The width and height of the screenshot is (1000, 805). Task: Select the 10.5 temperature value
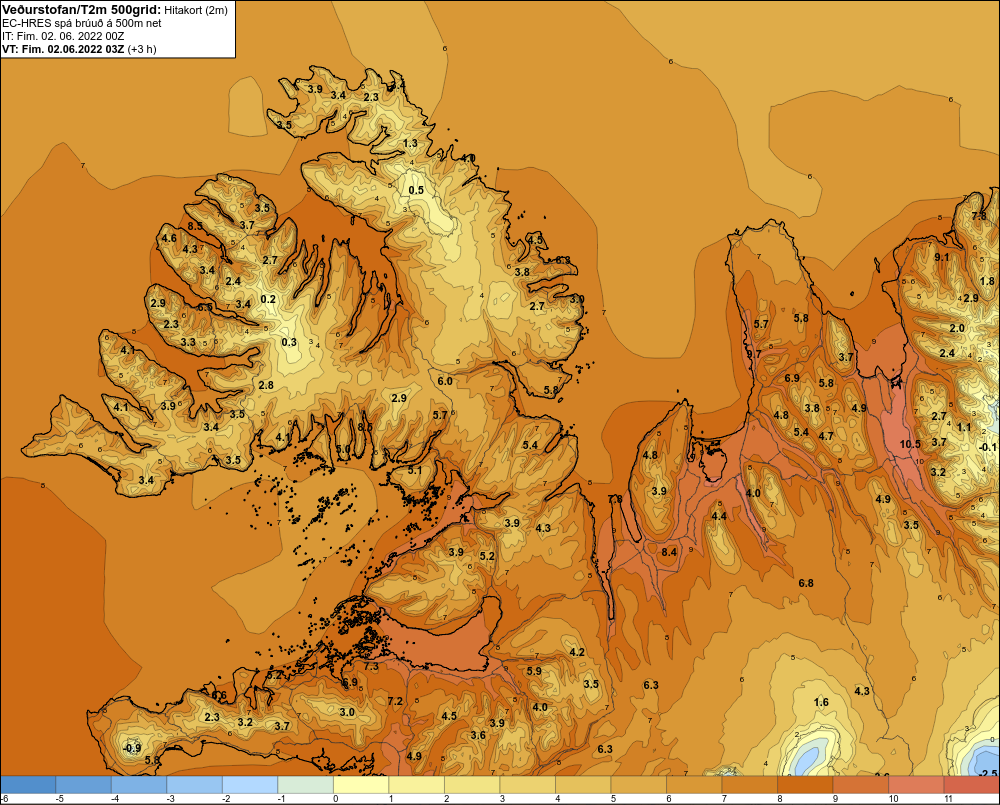point(910,444)
